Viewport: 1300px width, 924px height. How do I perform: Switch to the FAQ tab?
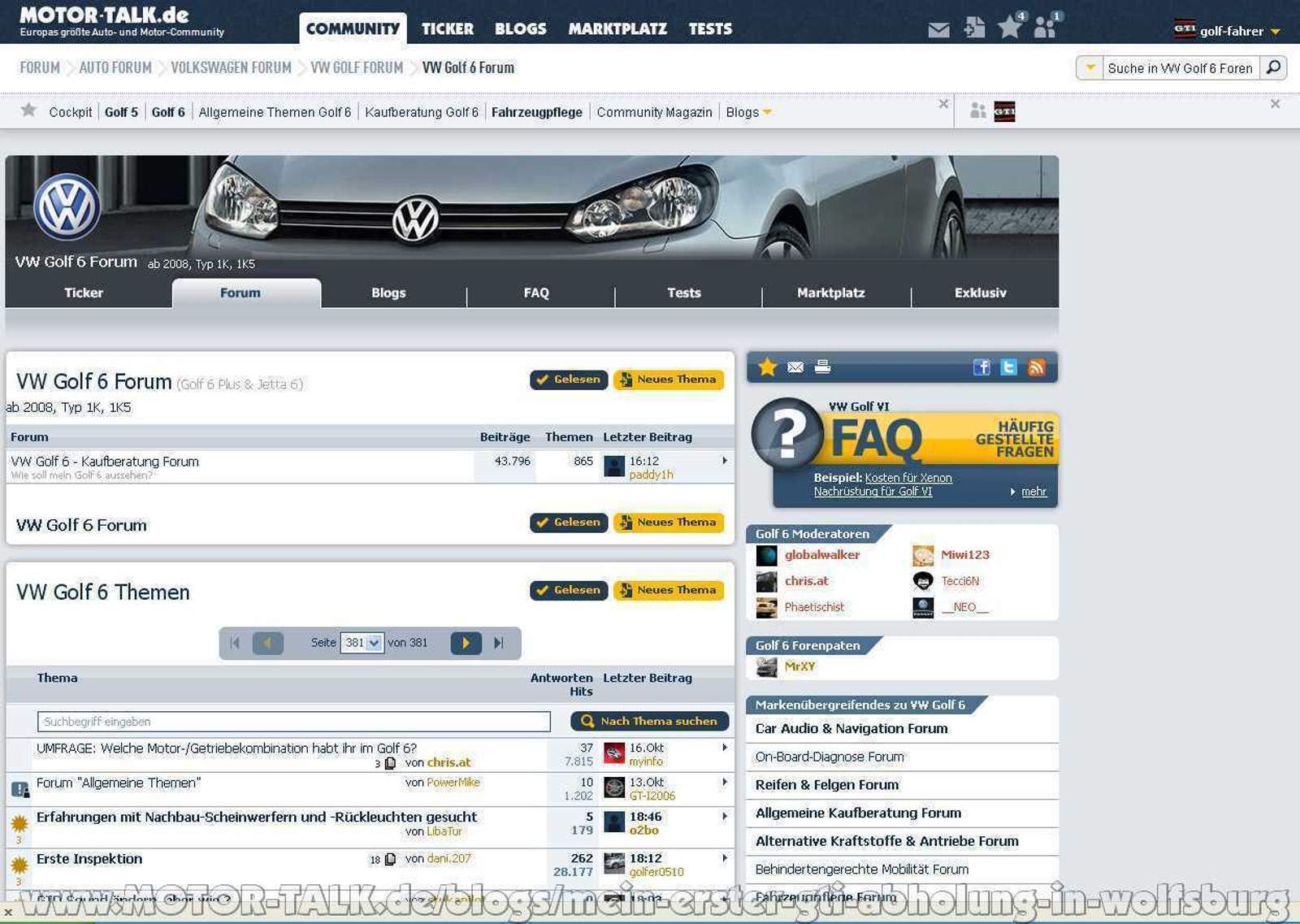pyautogui.click(x=536, y=293)
